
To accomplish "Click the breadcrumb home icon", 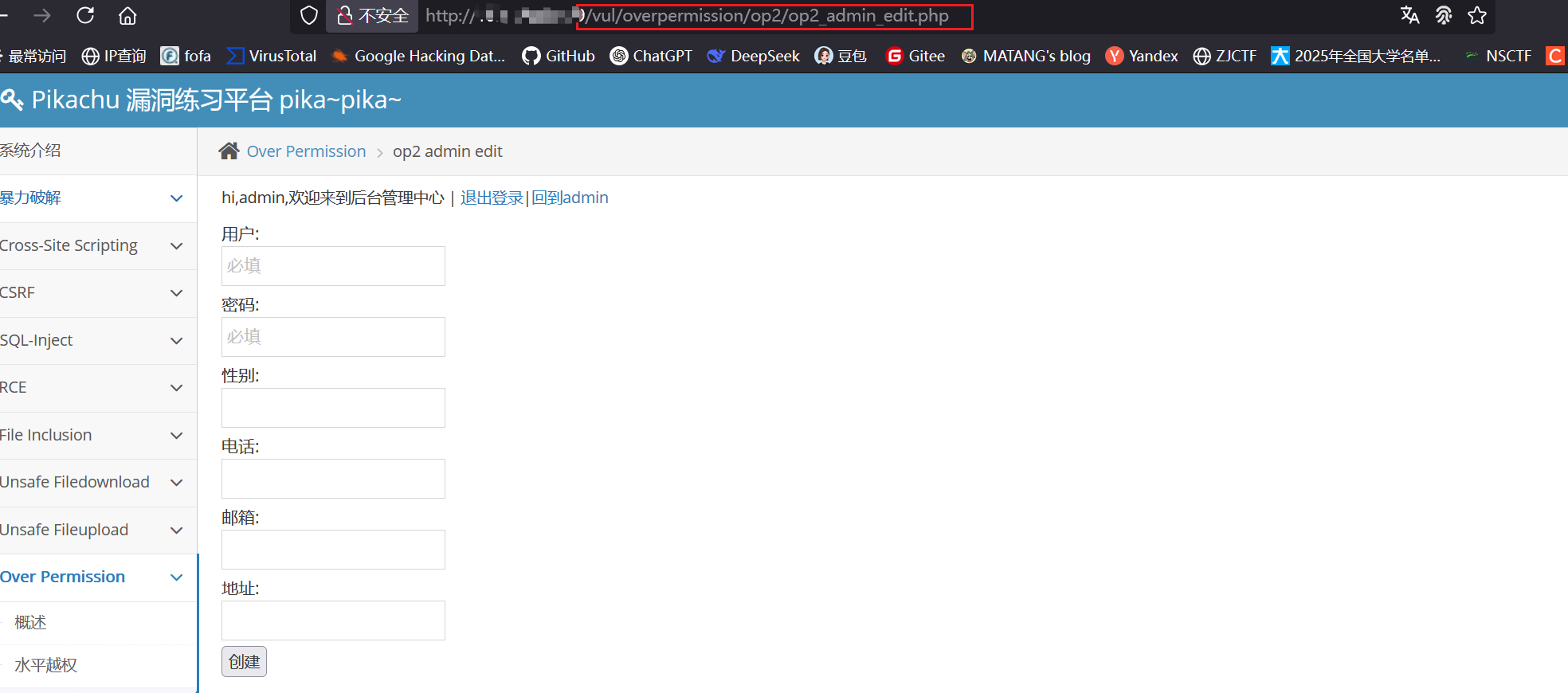I will [x=229, y=151].
